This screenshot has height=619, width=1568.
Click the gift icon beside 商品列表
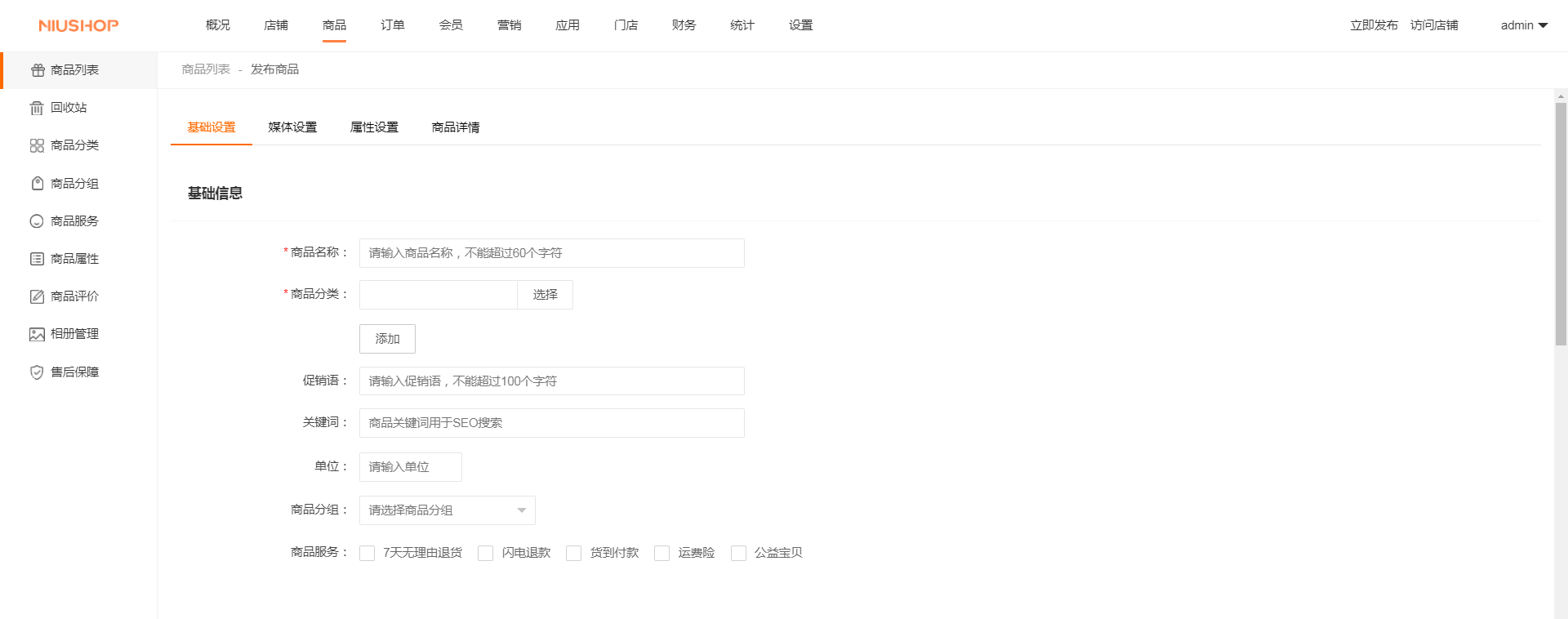click(38, 70)
